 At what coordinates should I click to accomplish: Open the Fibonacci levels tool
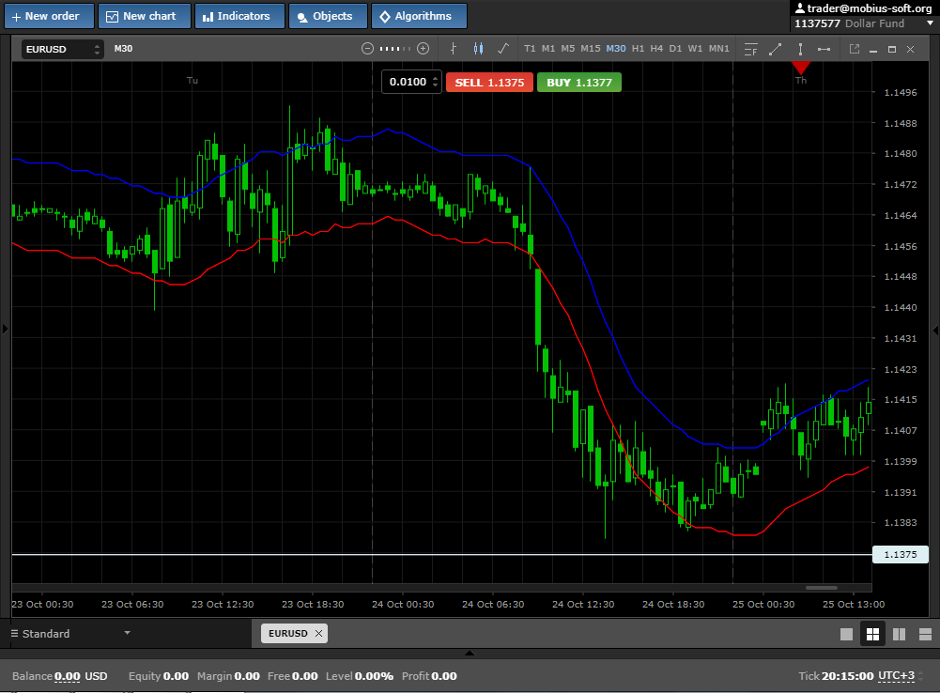[x=751, y=49]
